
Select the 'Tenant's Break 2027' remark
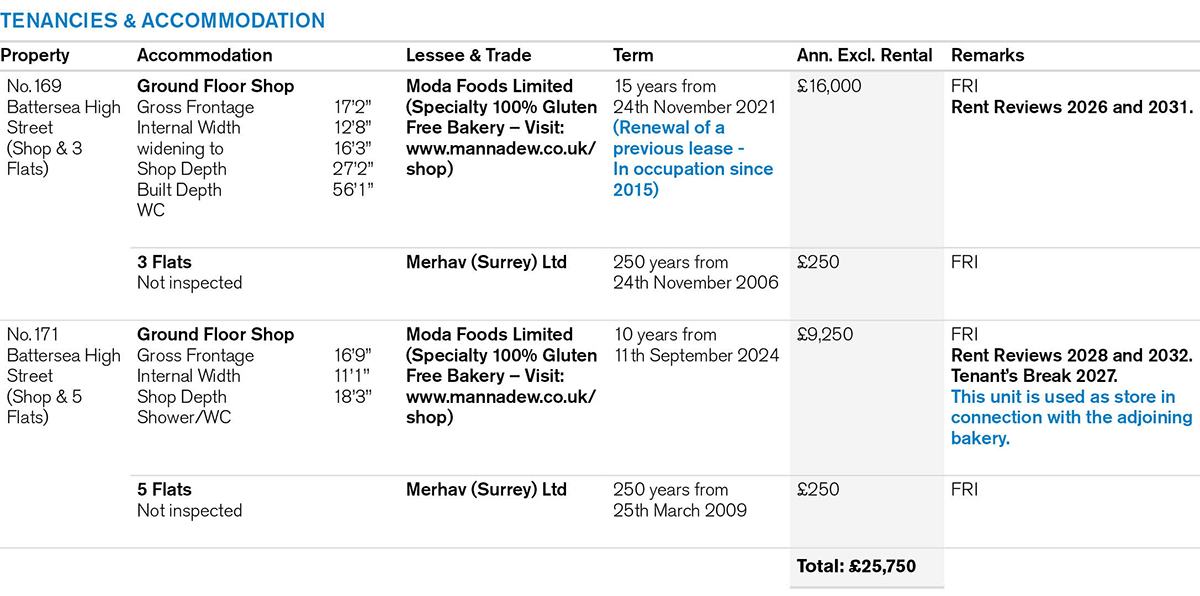click(1034, 376)
